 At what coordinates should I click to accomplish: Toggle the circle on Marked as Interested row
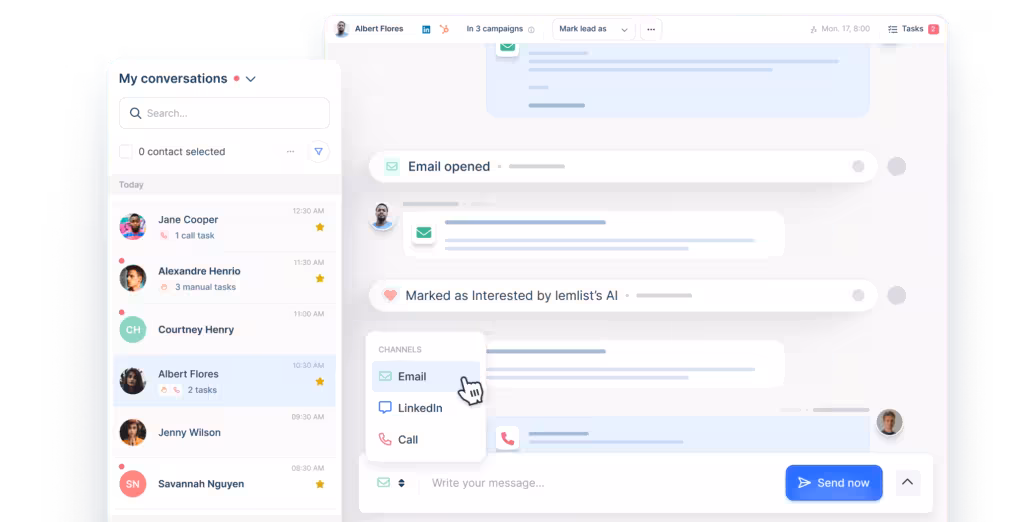858,296
